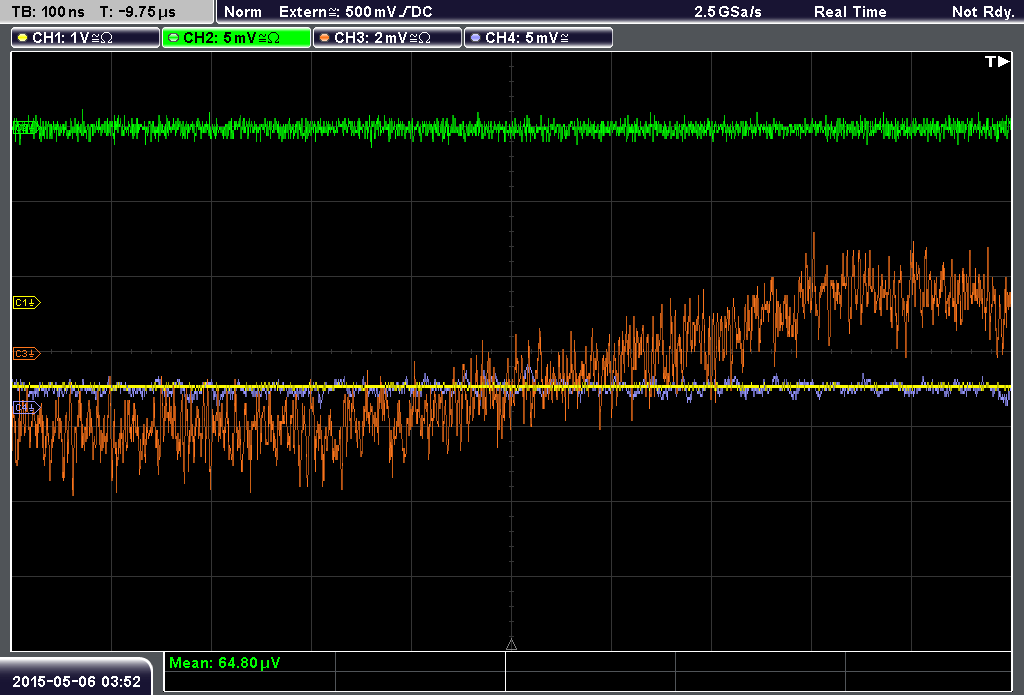Click the timebase TB: 100 ns readout
This screenshot has height=695, width=1024.
click(48, 12)
